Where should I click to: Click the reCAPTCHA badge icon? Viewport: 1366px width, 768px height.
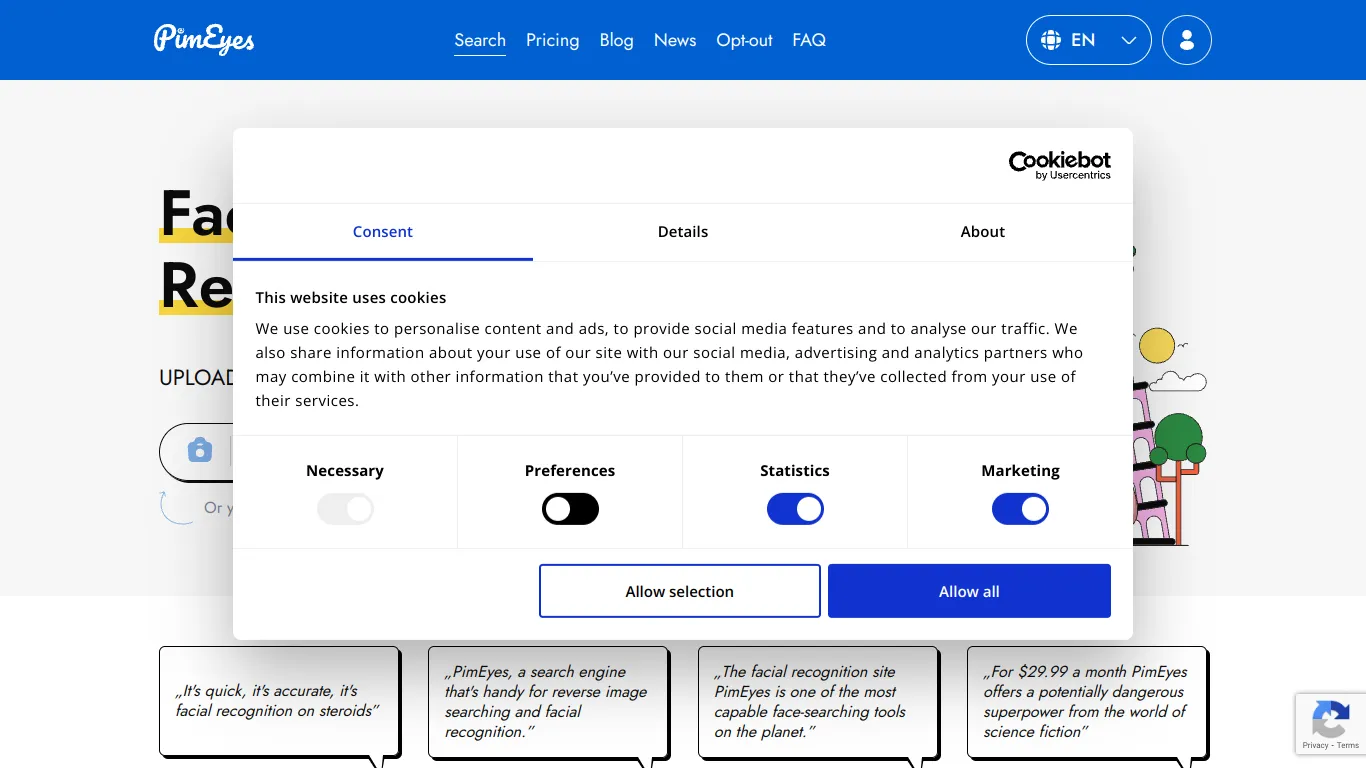point(1330,718)
